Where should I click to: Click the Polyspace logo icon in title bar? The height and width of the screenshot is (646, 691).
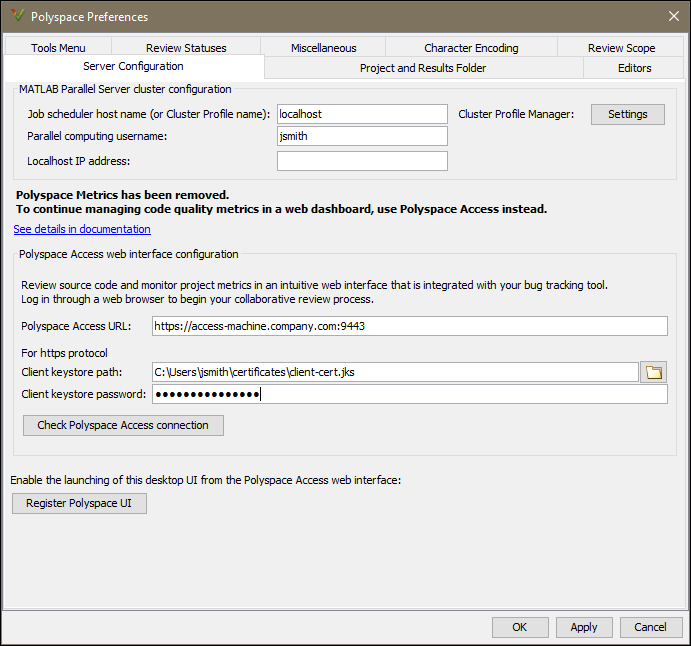tap(16, 16)
